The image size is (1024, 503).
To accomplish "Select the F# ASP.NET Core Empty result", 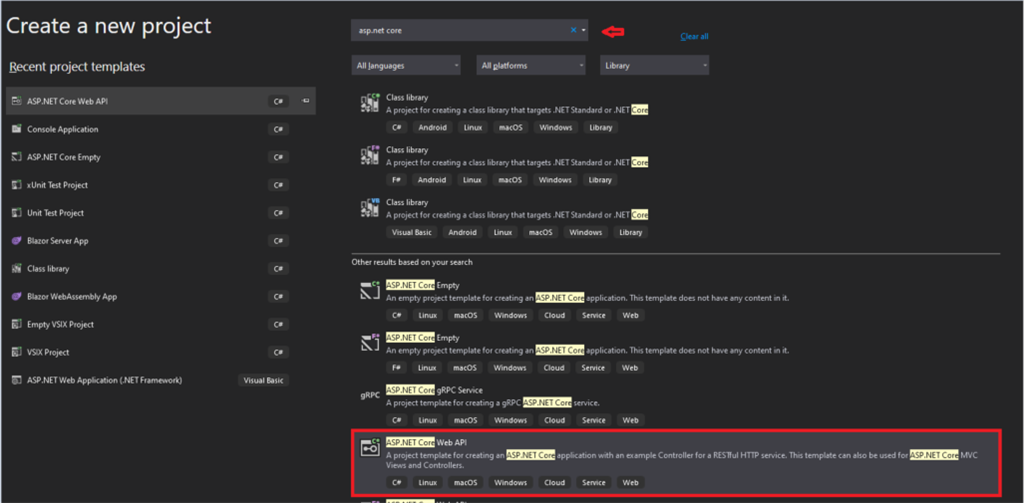I will 676,353.
